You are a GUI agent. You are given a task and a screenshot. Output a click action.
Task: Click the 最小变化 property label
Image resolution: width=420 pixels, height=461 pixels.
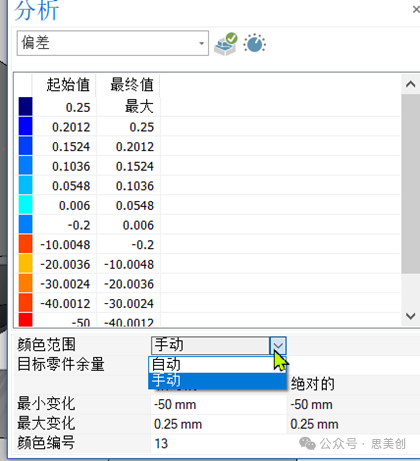(x=46, y=404)
